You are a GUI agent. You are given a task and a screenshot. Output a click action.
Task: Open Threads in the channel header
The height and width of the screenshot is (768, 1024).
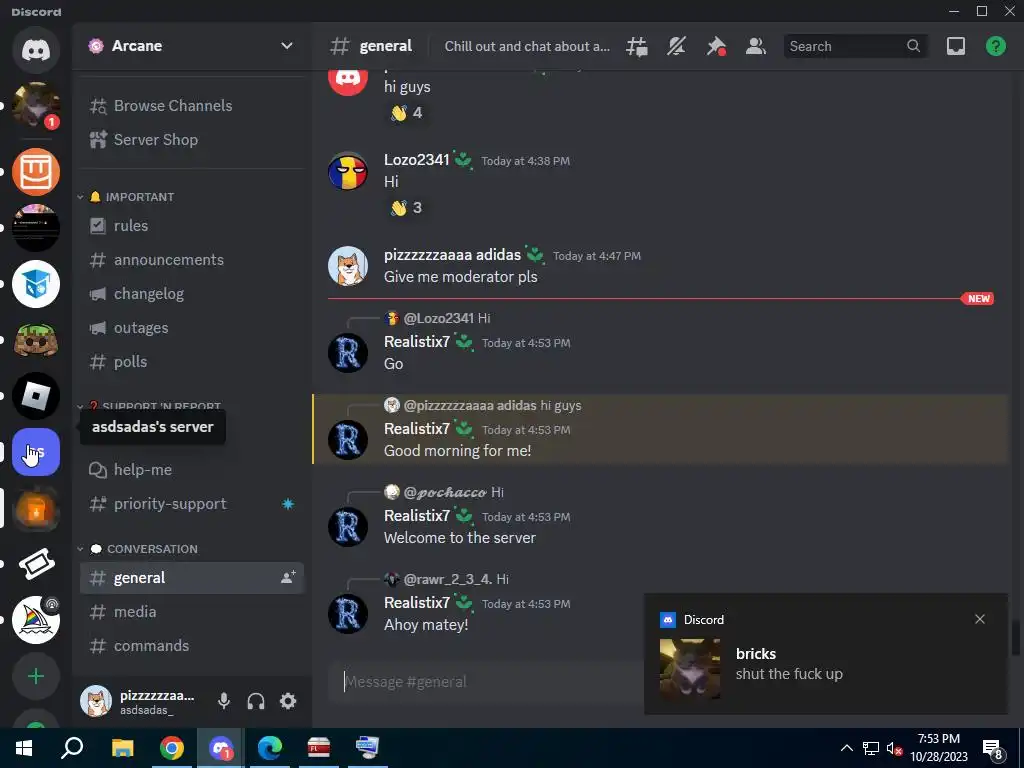tap(637, 46)
